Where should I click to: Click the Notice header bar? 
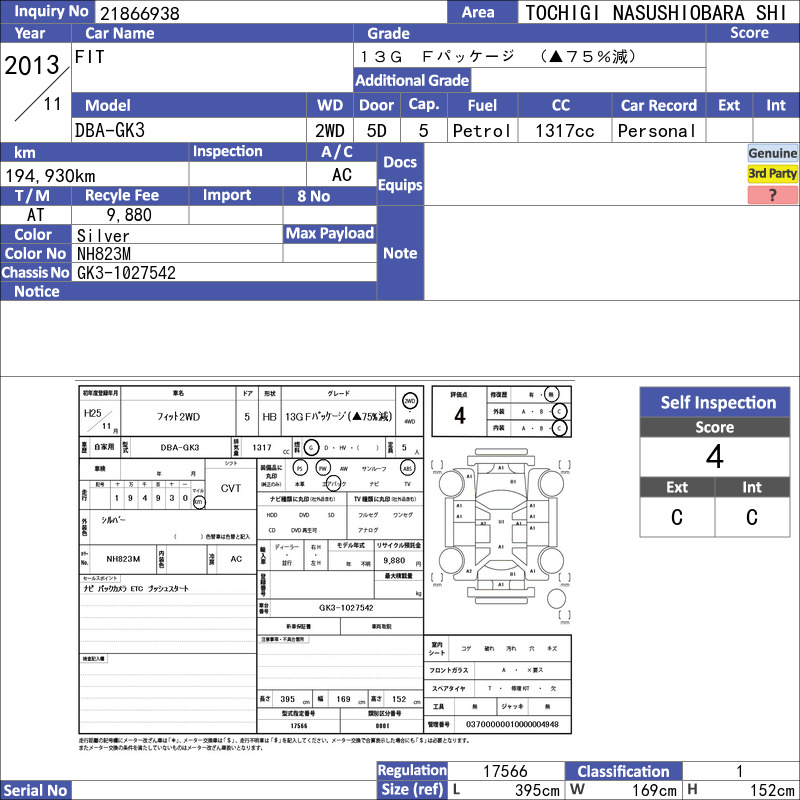coord(188,291)
